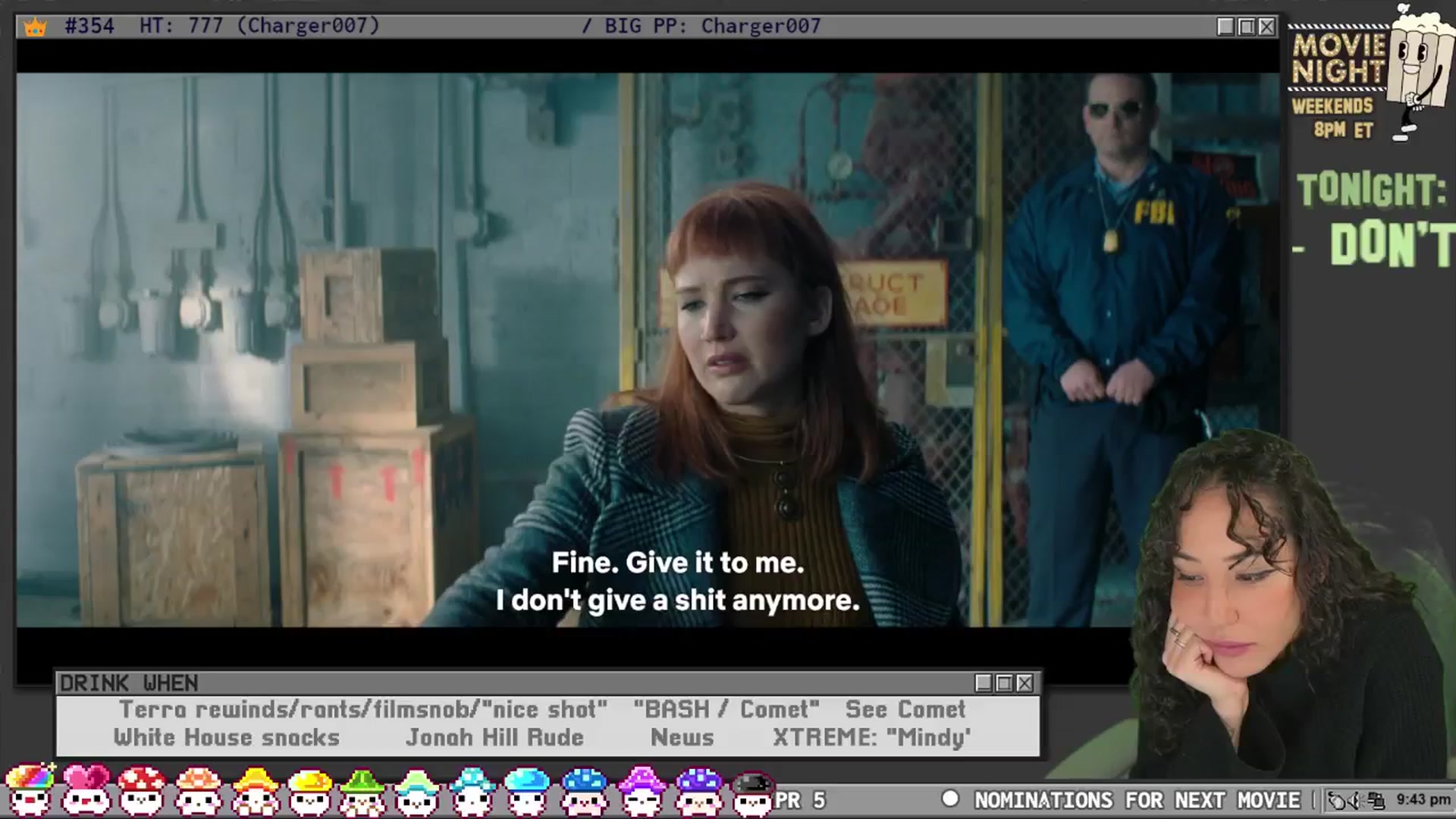Click the yellow-orange pointed-cap mushroom icon
The width and height of the screenshot is (1456, 819).
(255, 790)
